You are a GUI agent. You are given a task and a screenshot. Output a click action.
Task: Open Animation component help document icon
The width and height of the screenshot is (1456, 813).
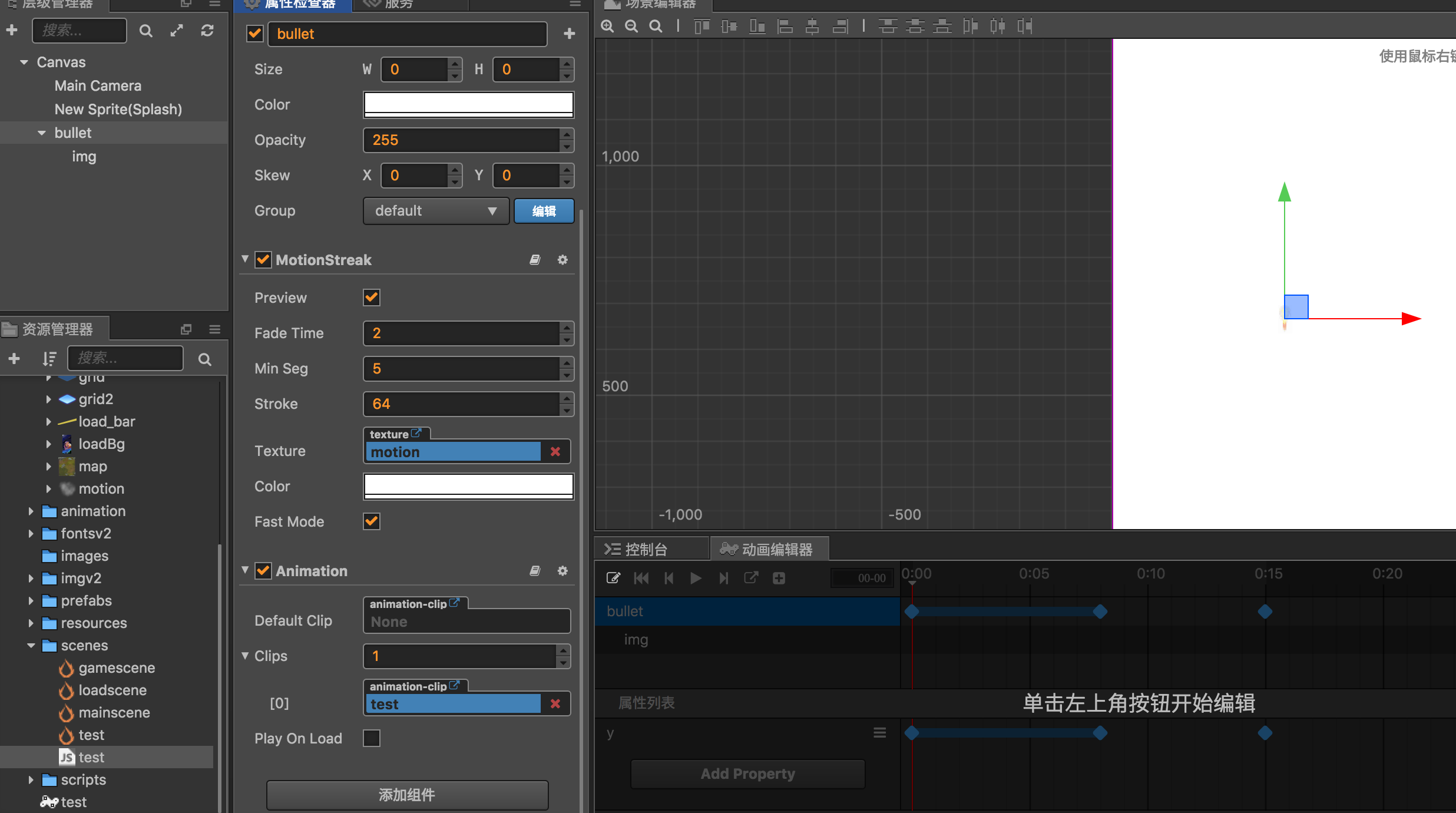pyautogui.click(x=535, y=571)
